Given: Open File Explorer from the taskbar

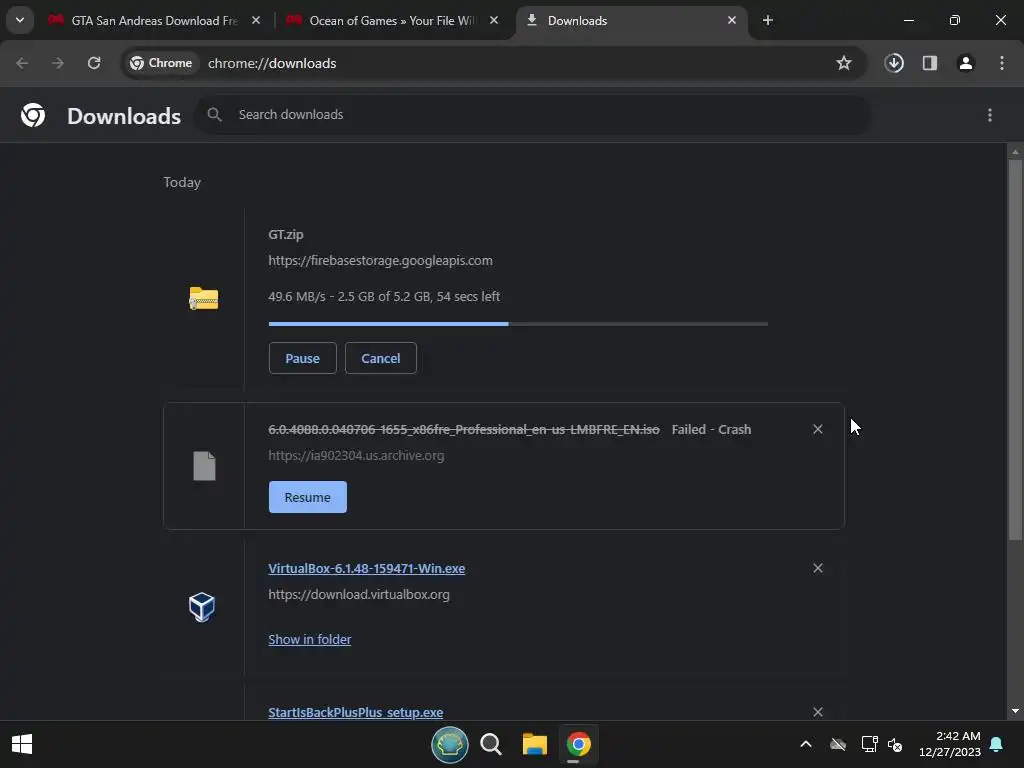Looking at the screenshot, I should pos(535,744).
